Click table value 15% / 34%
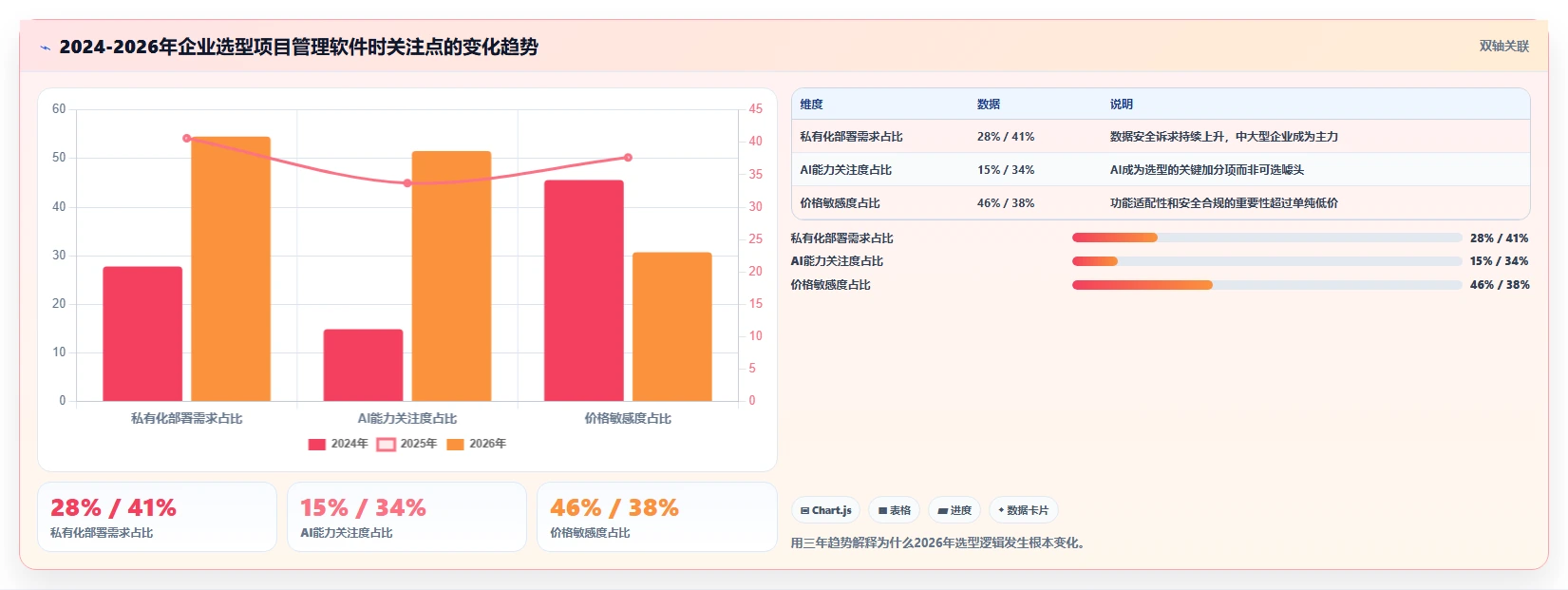 click(1006, 170)
